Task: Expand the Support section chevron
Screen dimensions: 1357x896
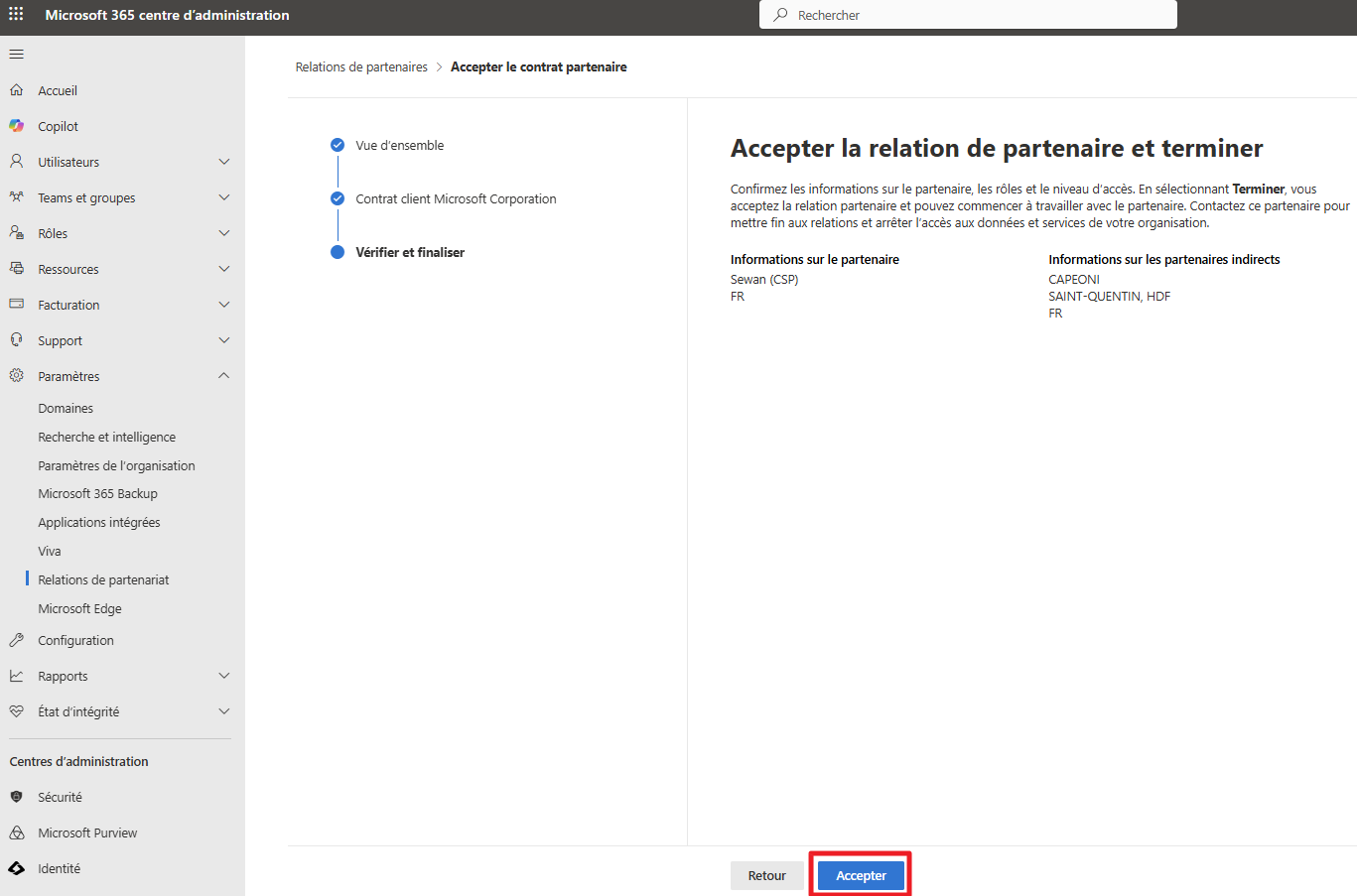Action: click(x=224, y=340)
